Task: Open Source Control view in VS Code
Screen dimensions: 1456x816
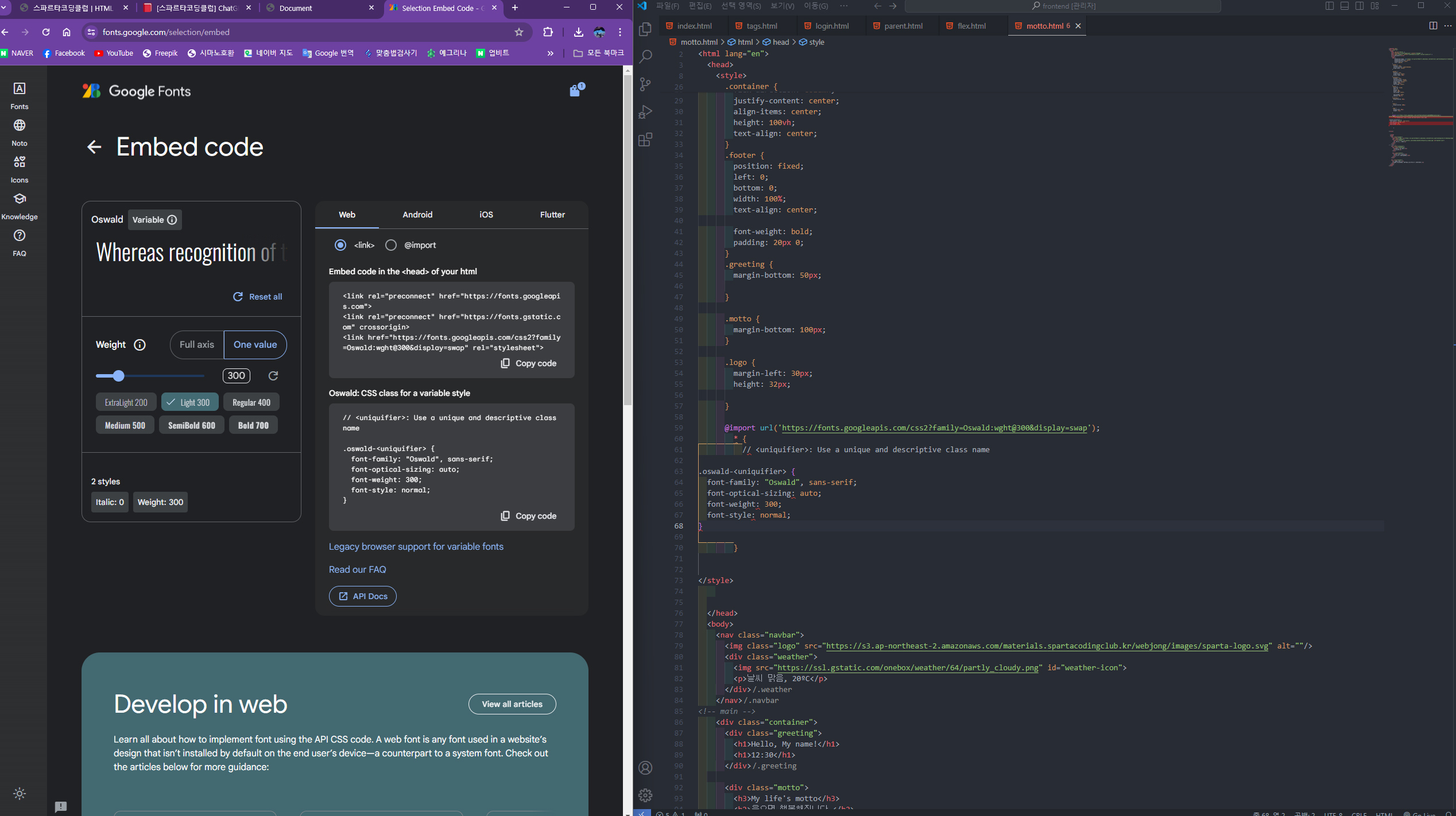Action: point(645,84)
